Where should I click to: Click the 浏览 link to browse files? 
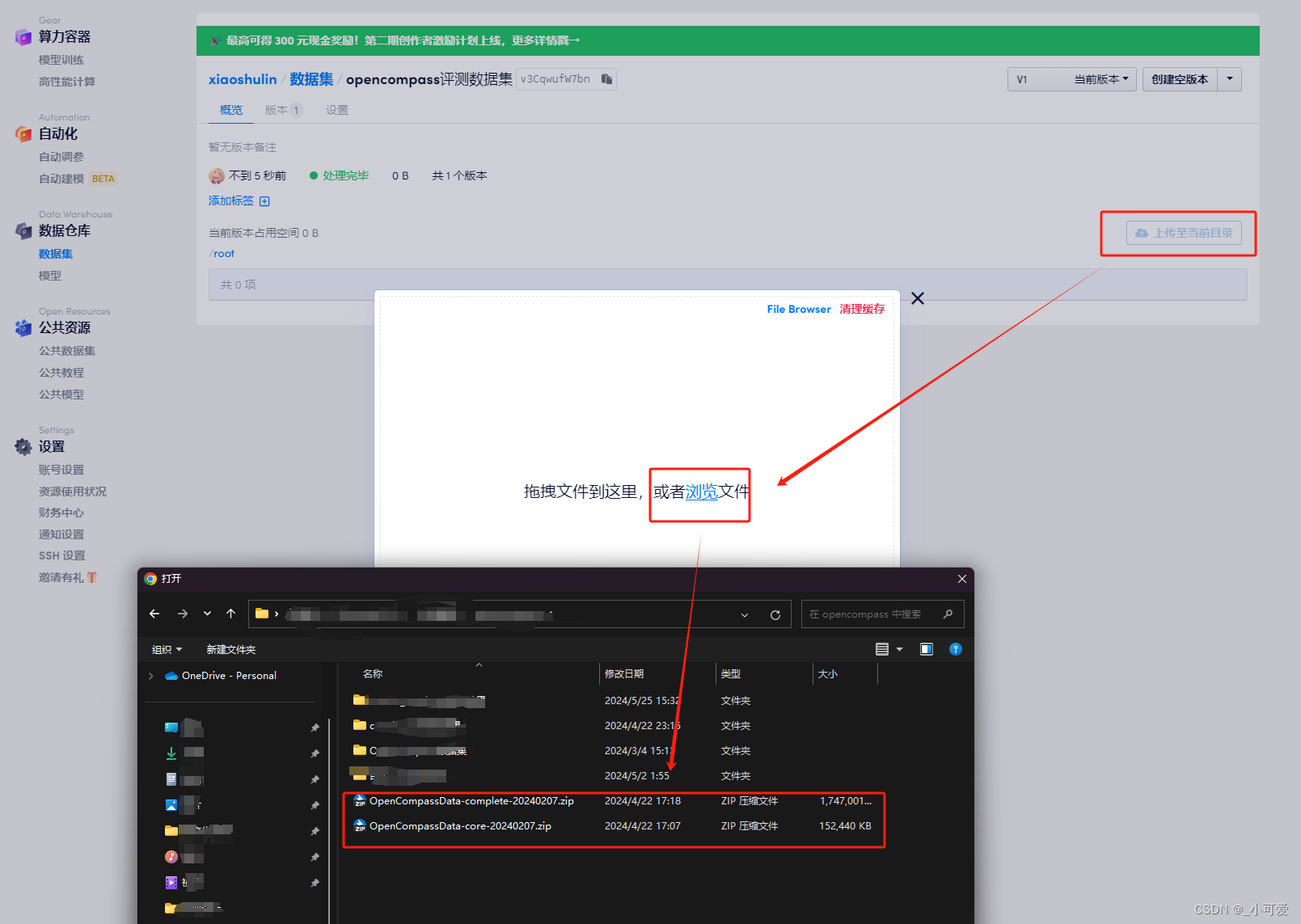point(701,492)
